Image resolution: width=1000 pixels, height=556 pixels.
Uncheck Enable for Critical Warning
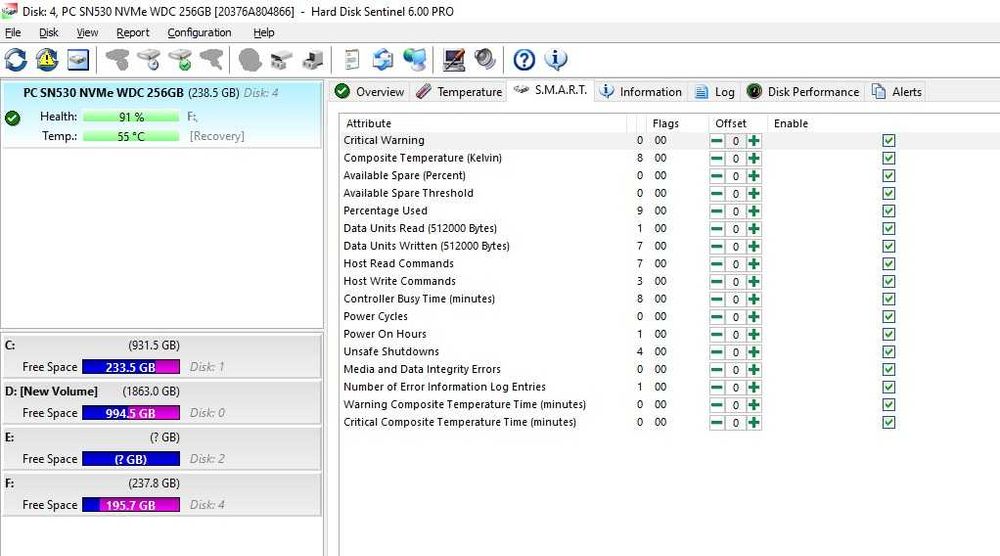pyautogui.click(x=888, y=140)
